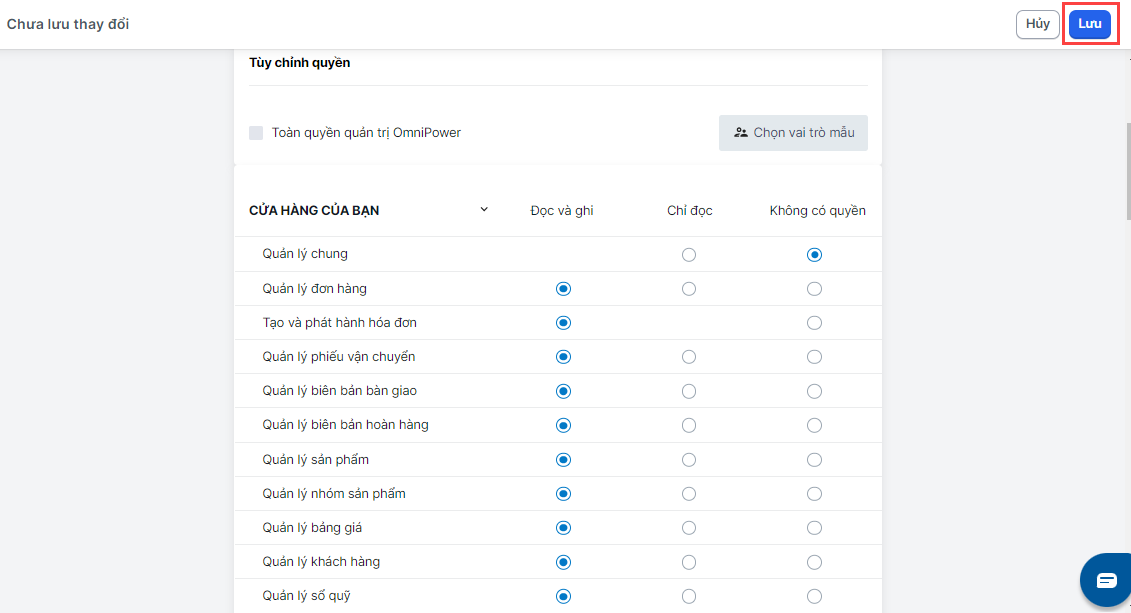Click the Quản lý chung Không có quyền radio
The height and width of the screenshot is (613, 1131).
(815, 255)
